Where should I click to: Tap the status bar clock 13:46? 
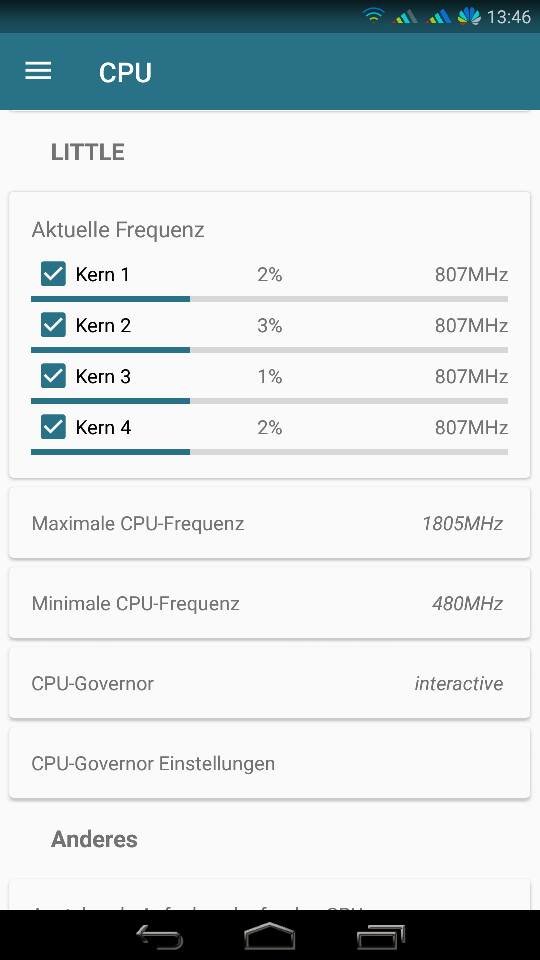coord(509,17)
